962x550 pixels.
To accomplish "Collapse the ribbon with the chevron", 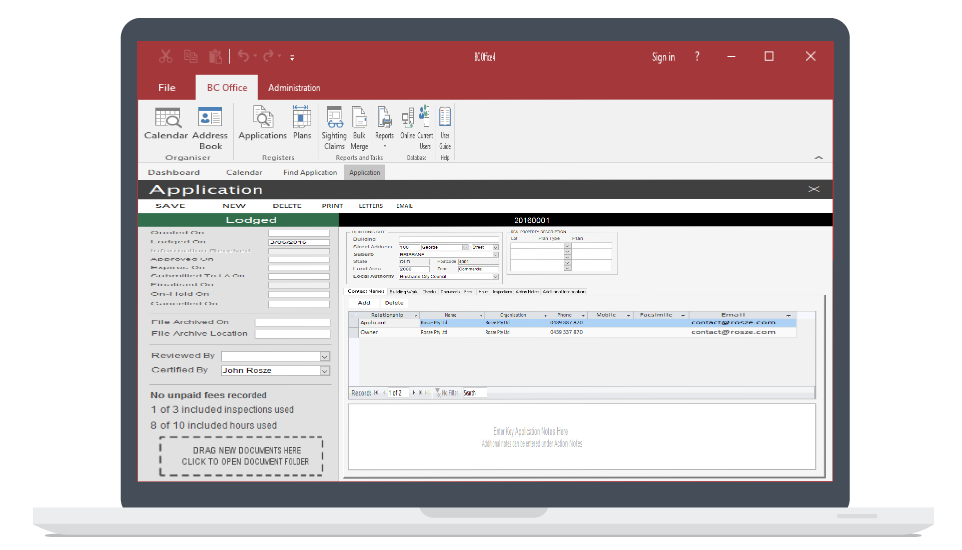I will click(x=818, y=157).
